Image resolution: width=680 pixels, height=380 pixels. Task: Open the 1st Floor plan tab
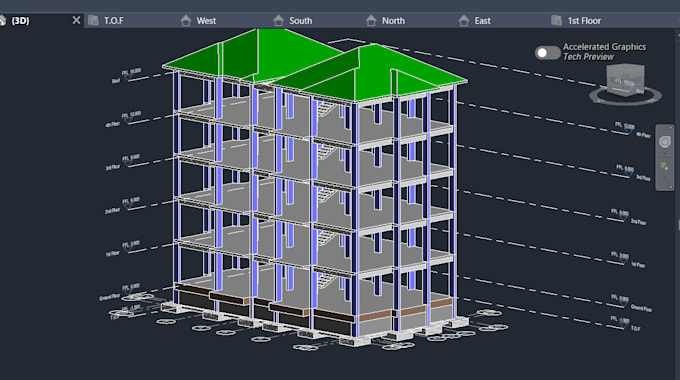[584, 20]
